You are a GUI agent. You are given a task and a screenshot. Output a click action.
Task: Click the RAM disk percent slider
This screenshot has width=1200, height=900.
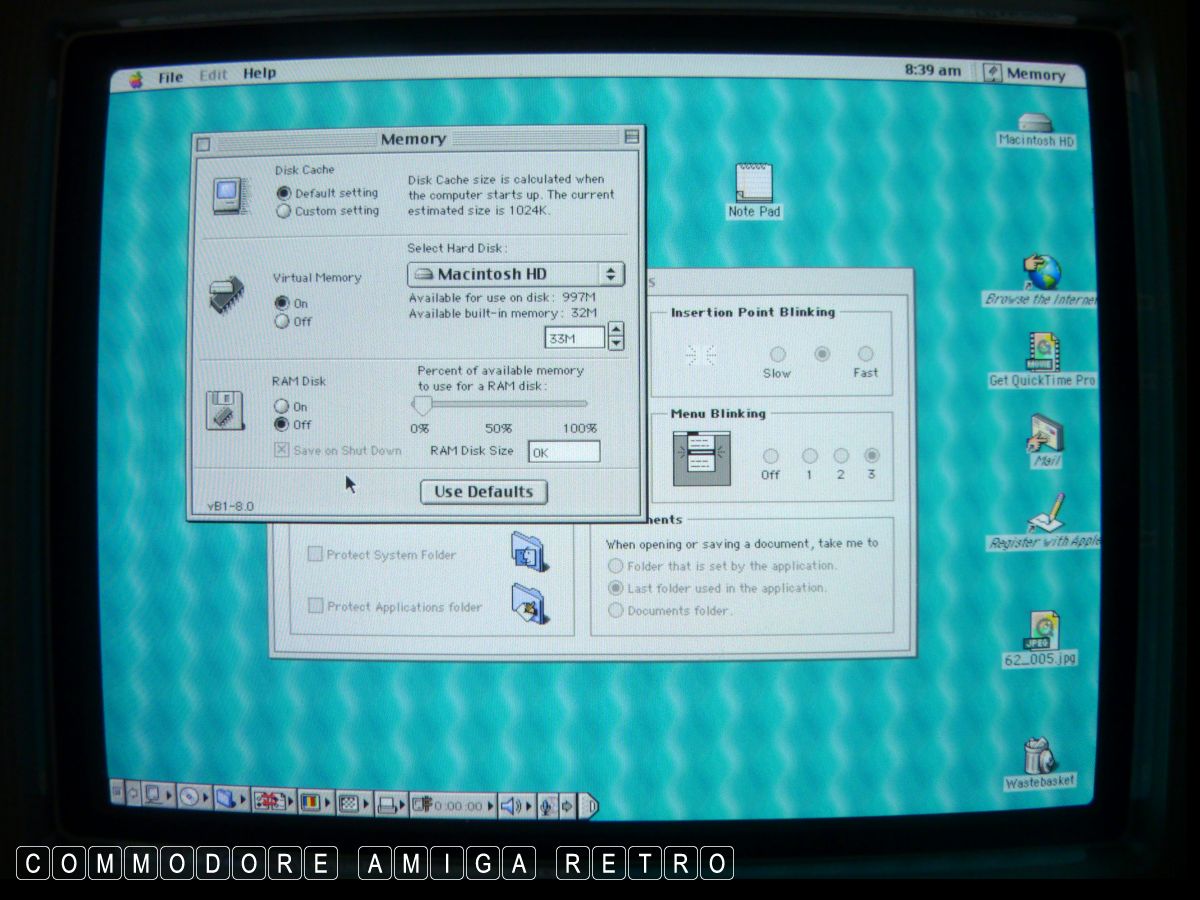point(423,405)
